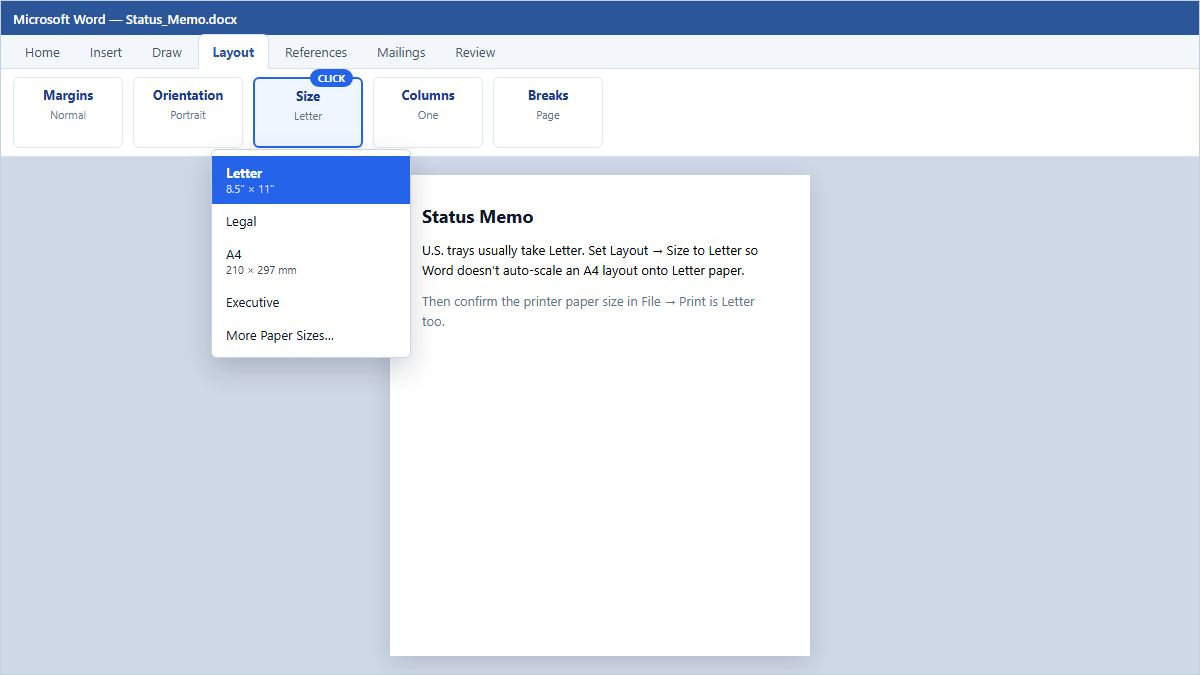
Task: Open More Paper Sizes dialog
Action: [x=311, y=335]
